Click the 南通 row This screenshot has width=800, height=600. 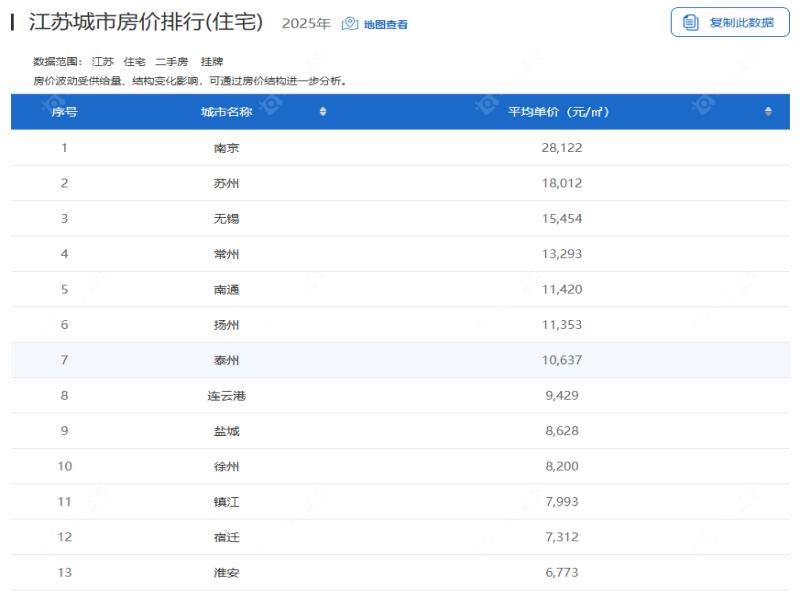pos(226,290)
